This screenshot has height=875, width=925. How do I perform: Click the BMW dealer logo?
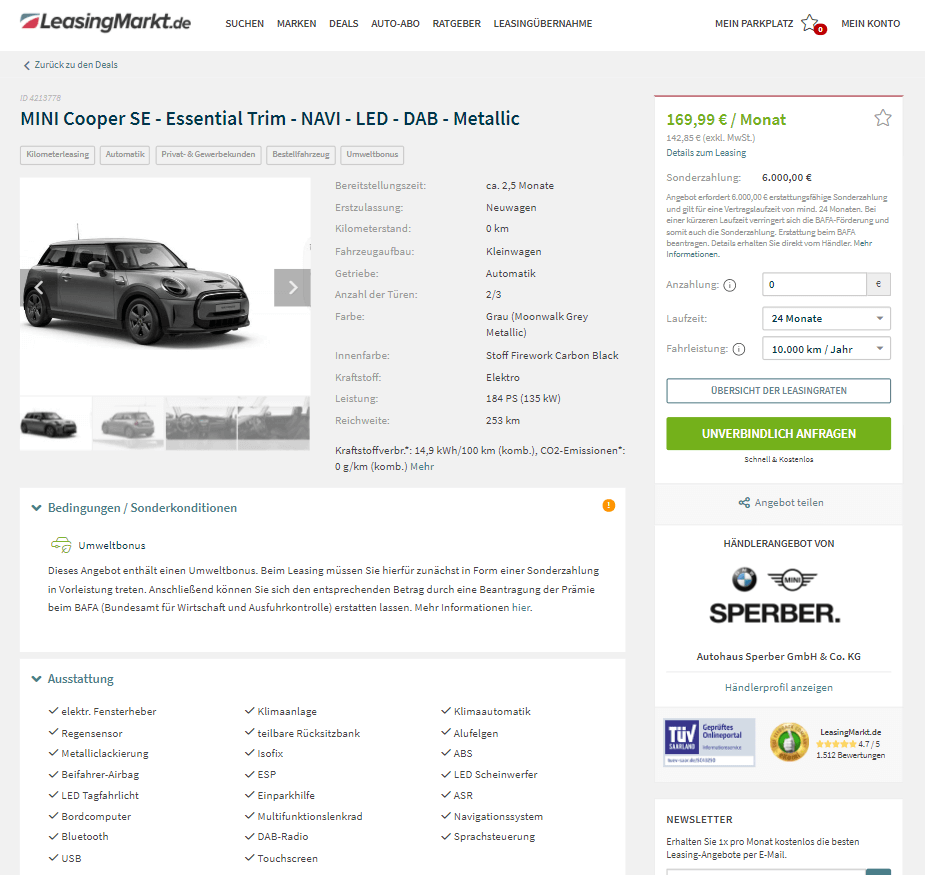point(744,579)
